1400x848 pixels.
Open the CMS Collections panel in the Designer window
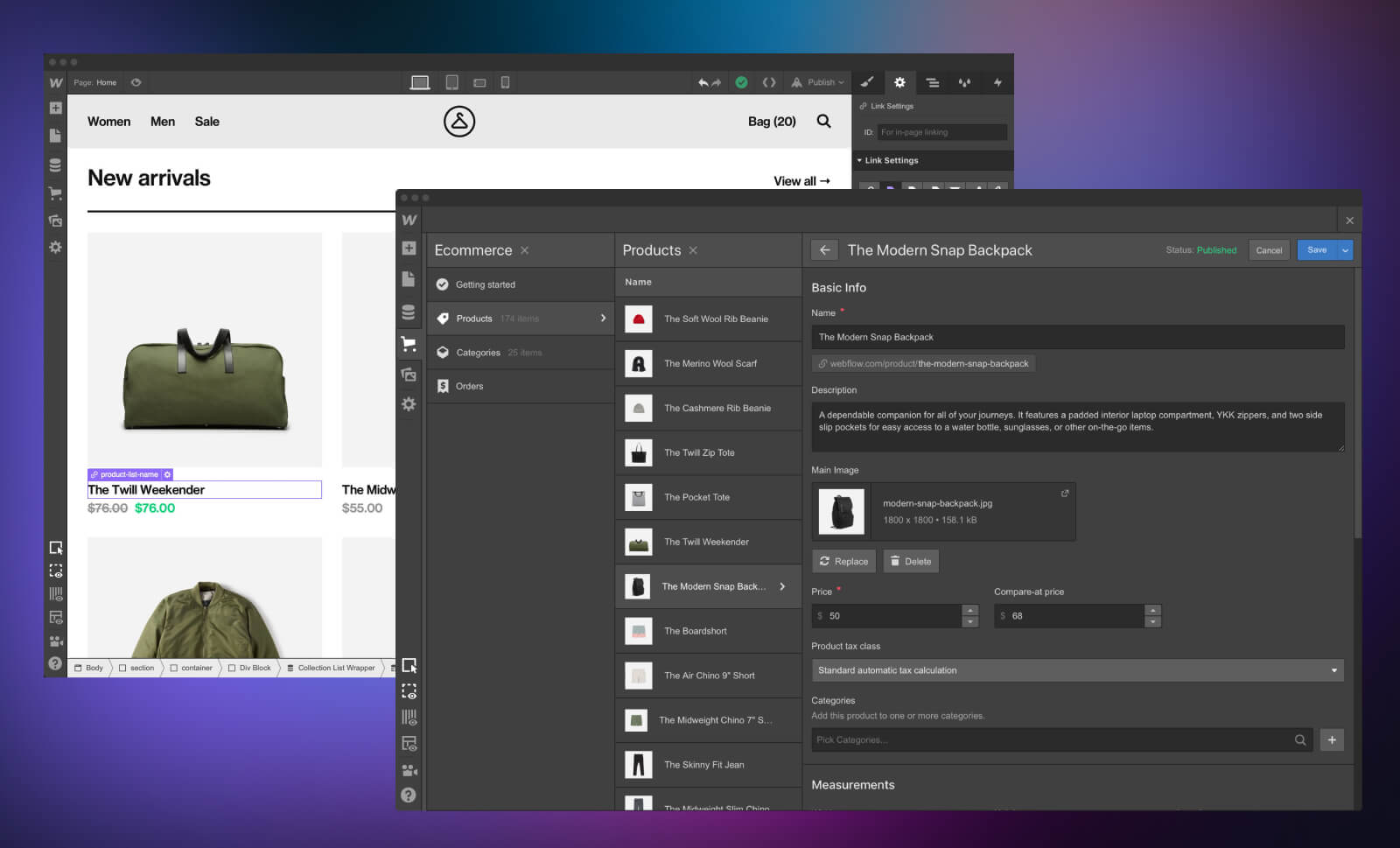56,165
